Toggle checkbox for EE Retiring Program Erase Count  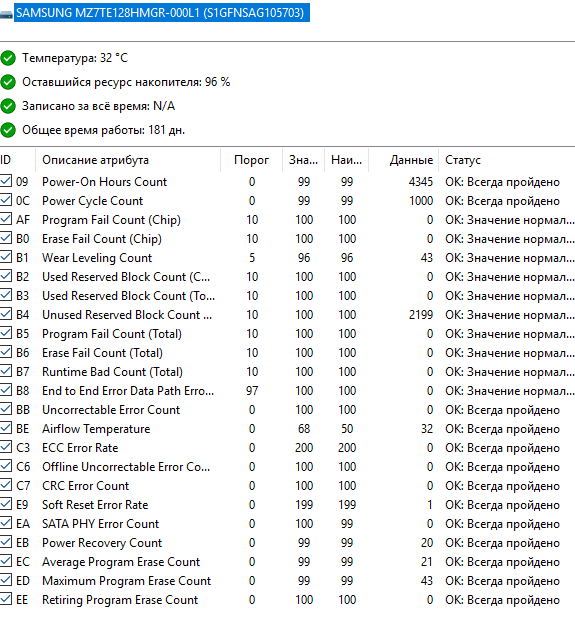pos(6,599)
